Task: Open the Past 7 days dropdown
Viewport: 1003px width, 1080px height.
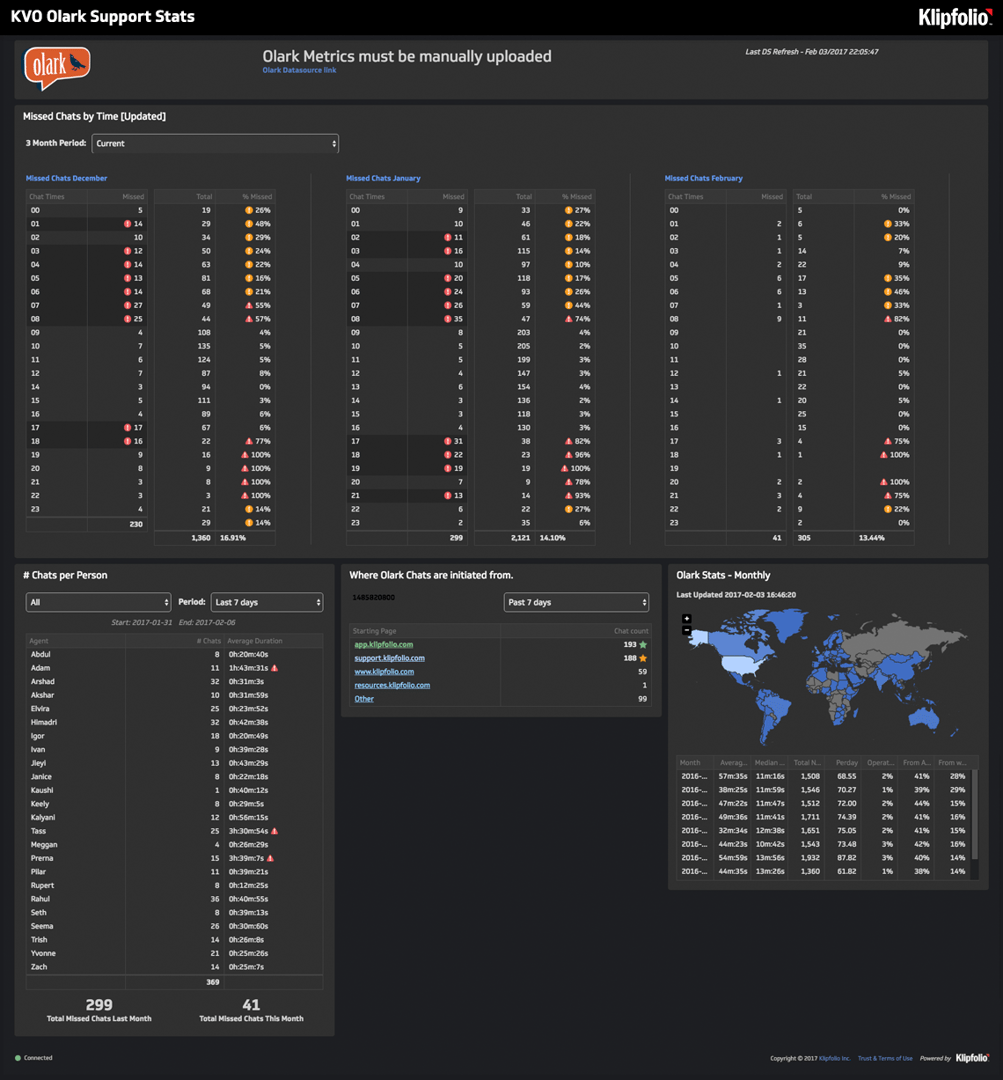Action: tap(576, 603)
